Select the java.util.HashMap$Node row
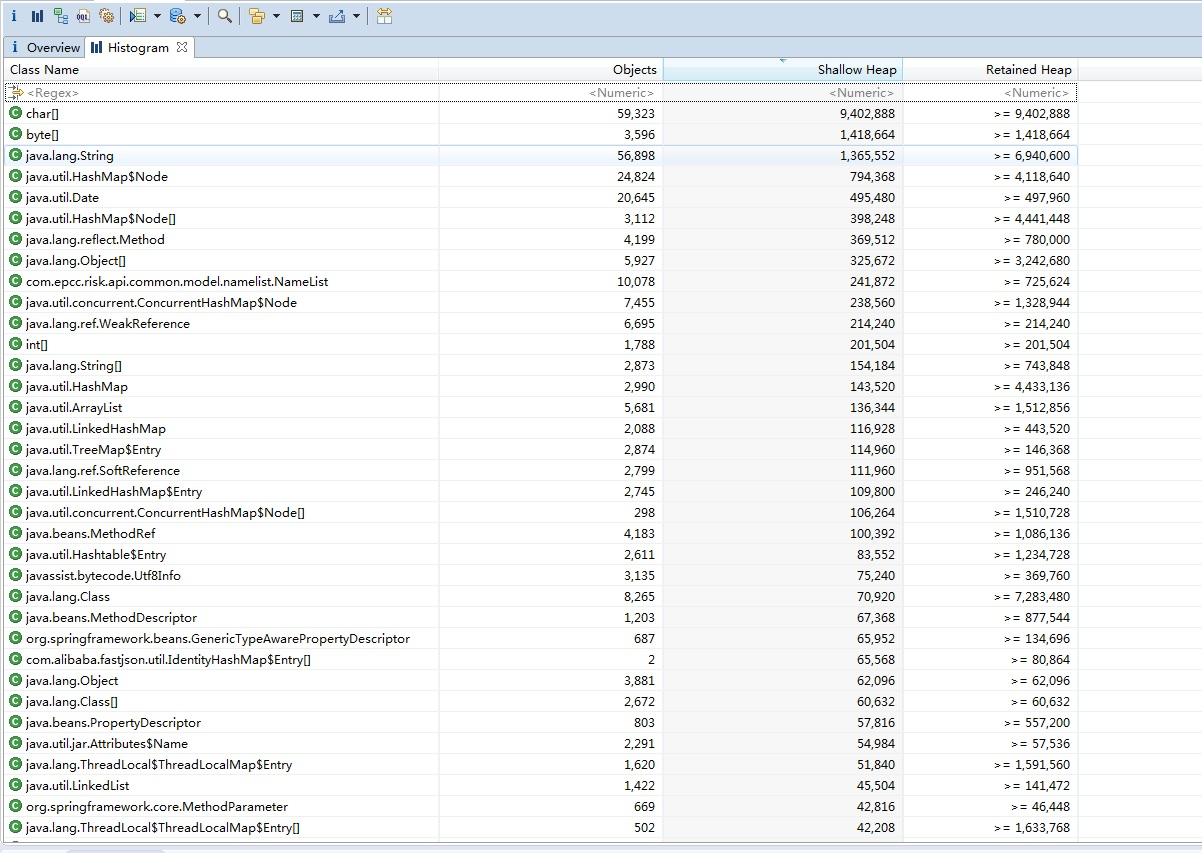Image resolution: width=1202 pixels, height=853 pixels. coord(540,176)
